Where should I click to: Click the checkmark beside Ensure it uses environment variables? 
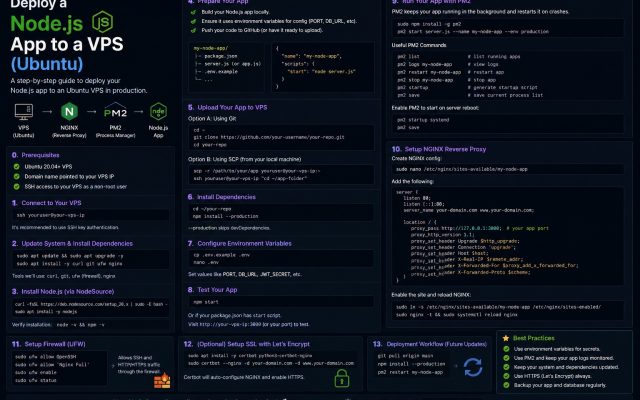click(193, 21)
